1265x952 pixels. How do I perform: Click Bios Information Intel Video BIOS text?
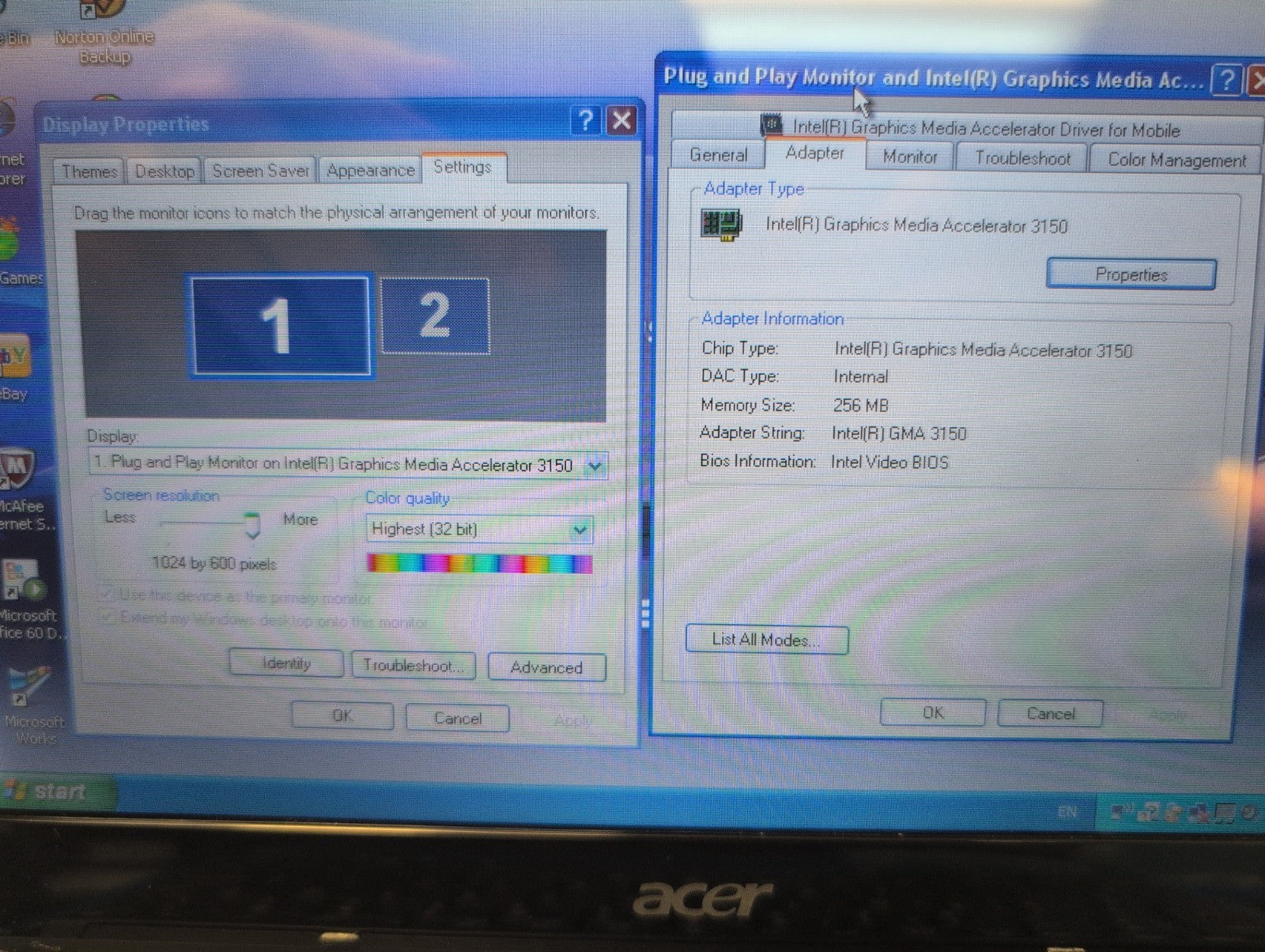pyautogui.click(x=889, y=462)
